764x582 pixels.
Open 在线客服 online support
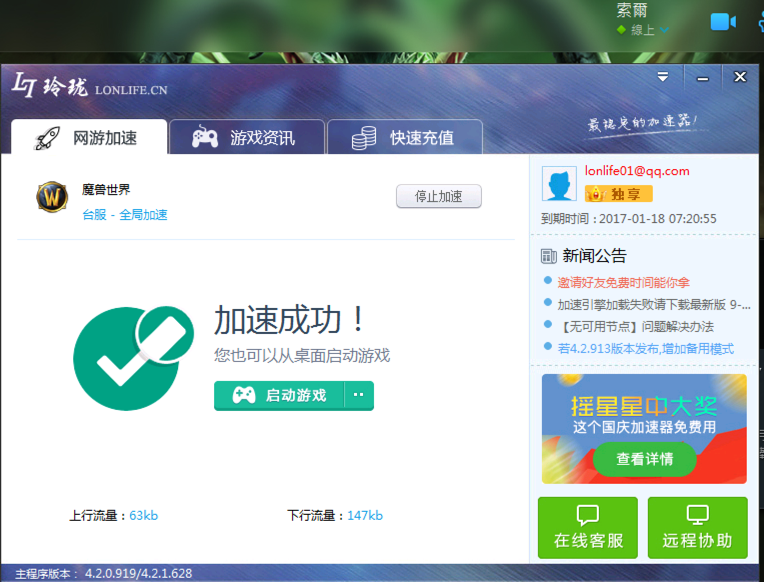[588, 527]
